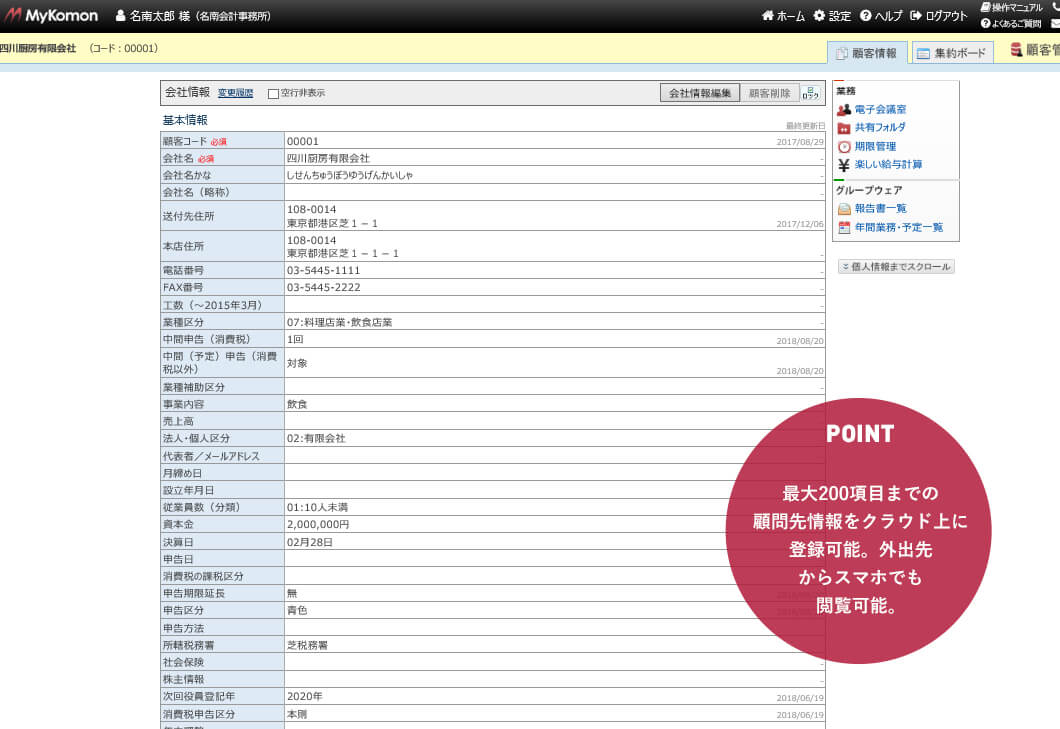
Task: Switch to the 顧客情報 tab
Action: click(867, 53)
